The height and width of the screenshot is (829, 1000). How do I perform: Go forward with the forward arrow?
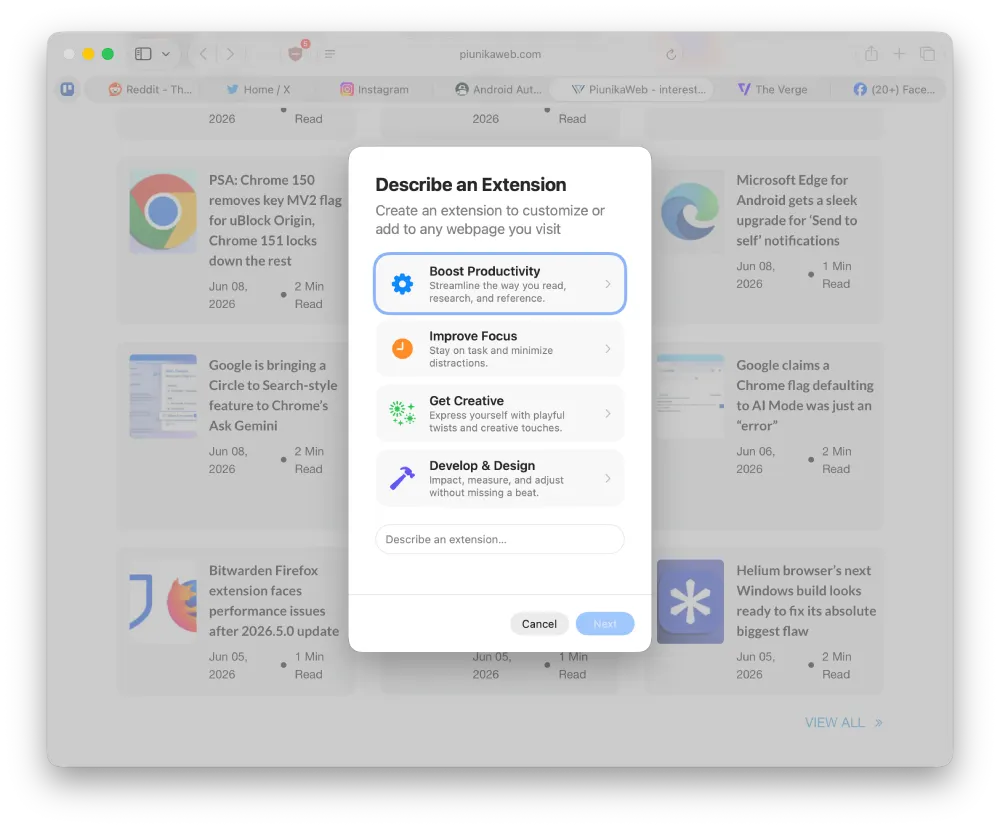click(x=230, y=54)
